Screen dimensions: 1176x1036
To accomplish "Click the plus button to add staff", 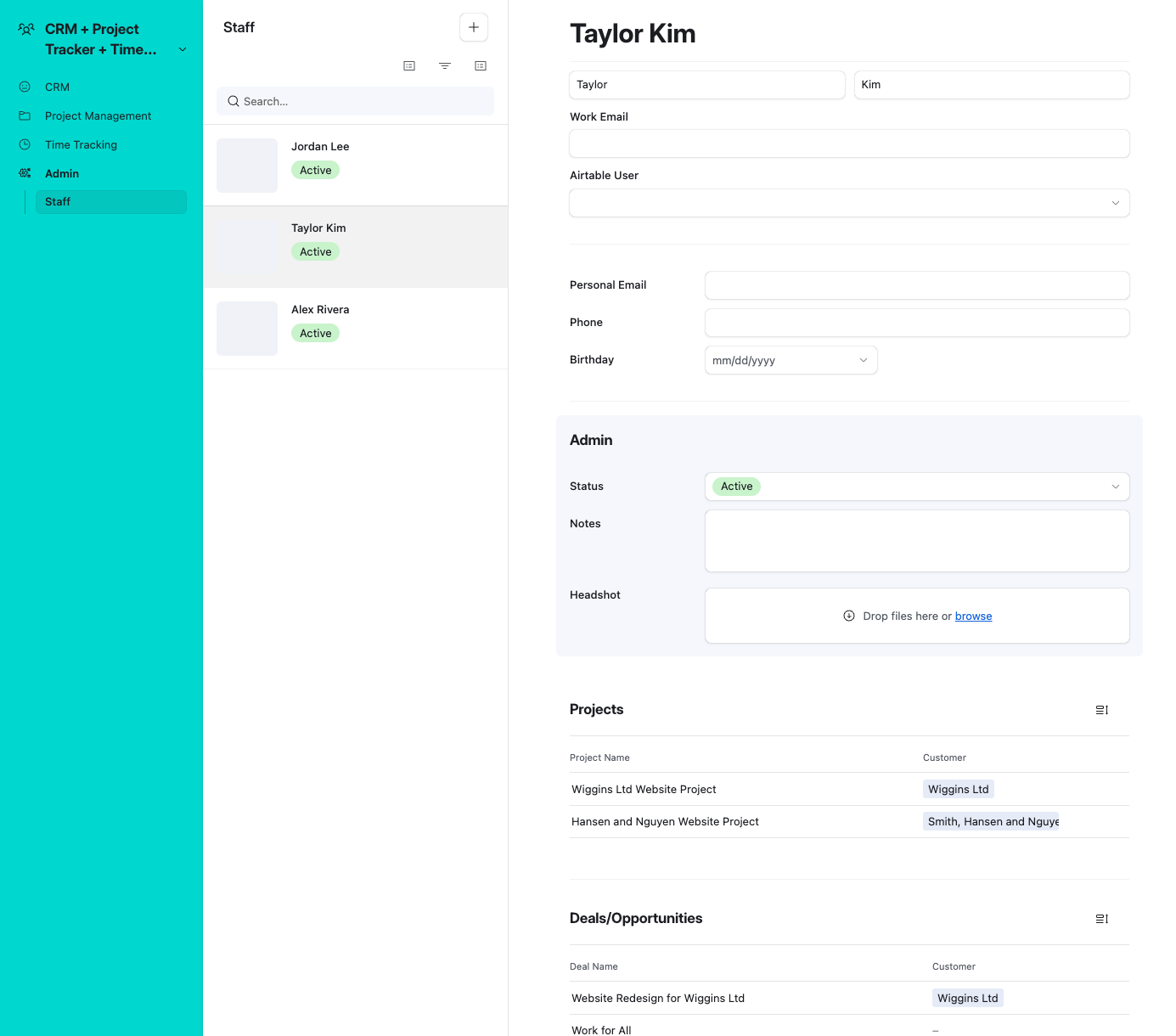I will click(x=473, y=26).
